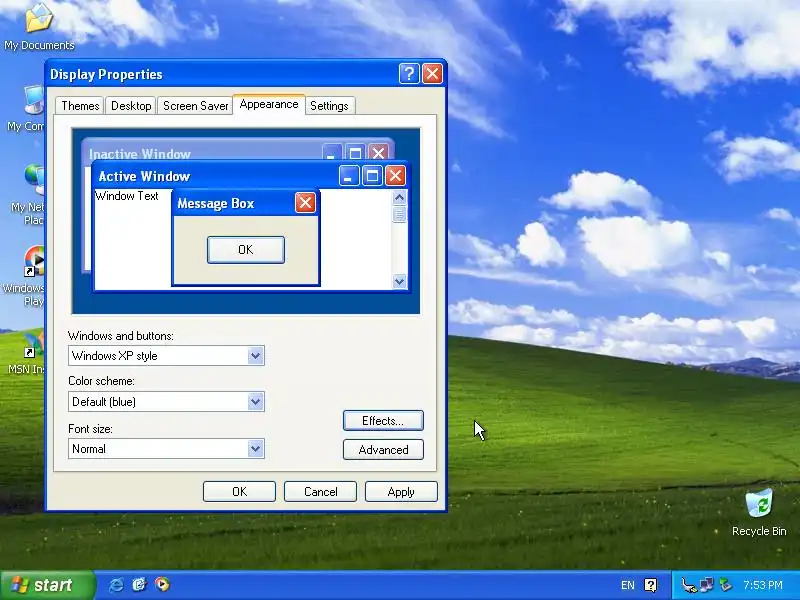Launch Outlook Express from Quick Launch
800x600 pixels.
click(139, 585)
